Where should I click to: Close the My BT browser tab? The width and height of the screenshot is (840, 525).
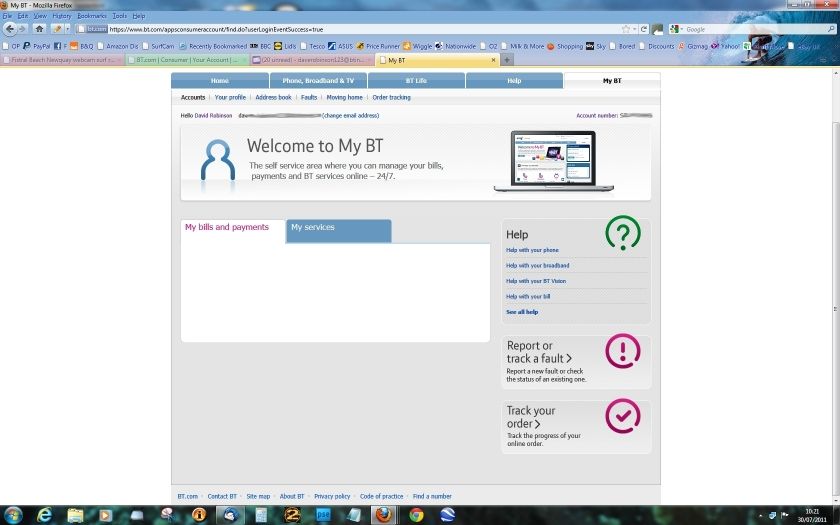pyautogui.click(x=493, y=60)
